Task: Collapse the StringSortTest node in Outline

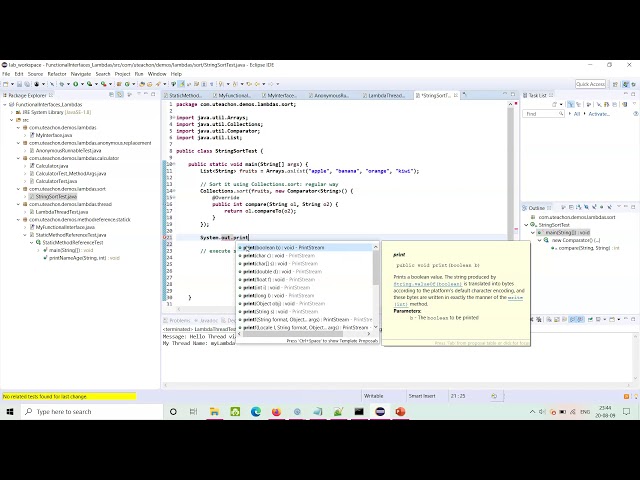Action: click(x=527, y=225)
